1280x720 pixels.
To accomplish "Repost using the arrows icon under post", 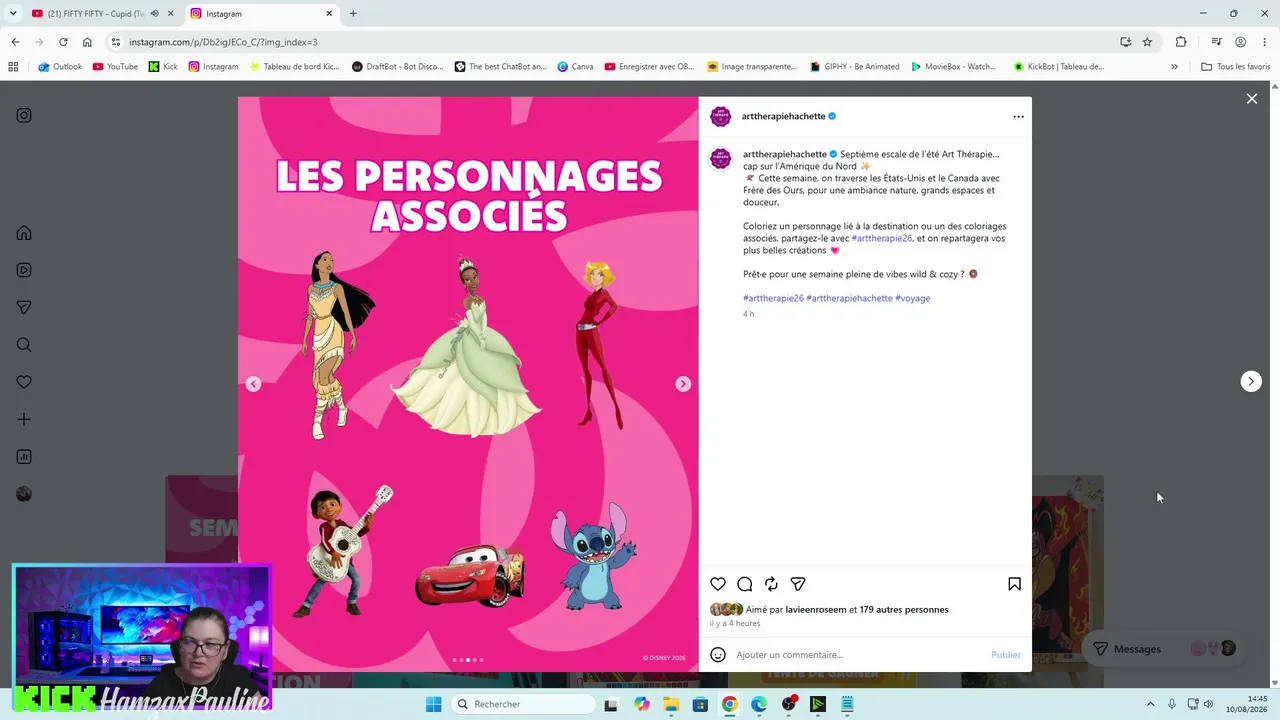I will click(x=771, y=584).
